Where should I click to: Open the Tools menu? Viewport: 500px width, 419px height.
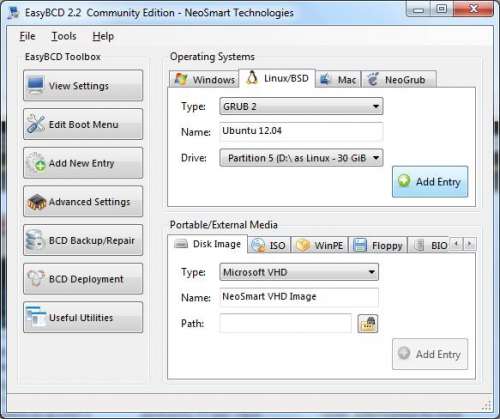[x=64, y=36]
